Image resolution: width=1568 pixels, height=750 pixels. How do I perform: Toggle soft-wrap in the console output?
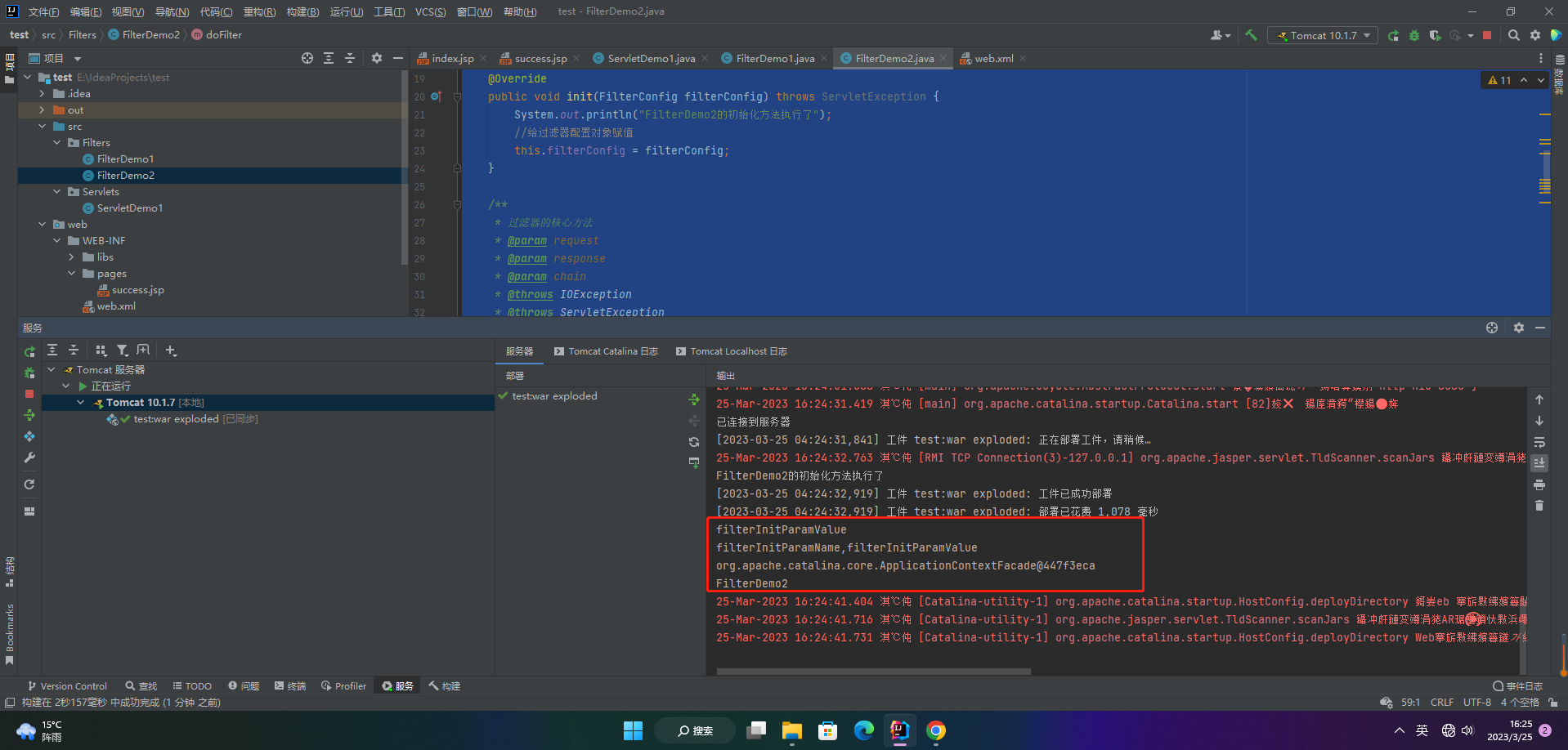click(1539, 442)
